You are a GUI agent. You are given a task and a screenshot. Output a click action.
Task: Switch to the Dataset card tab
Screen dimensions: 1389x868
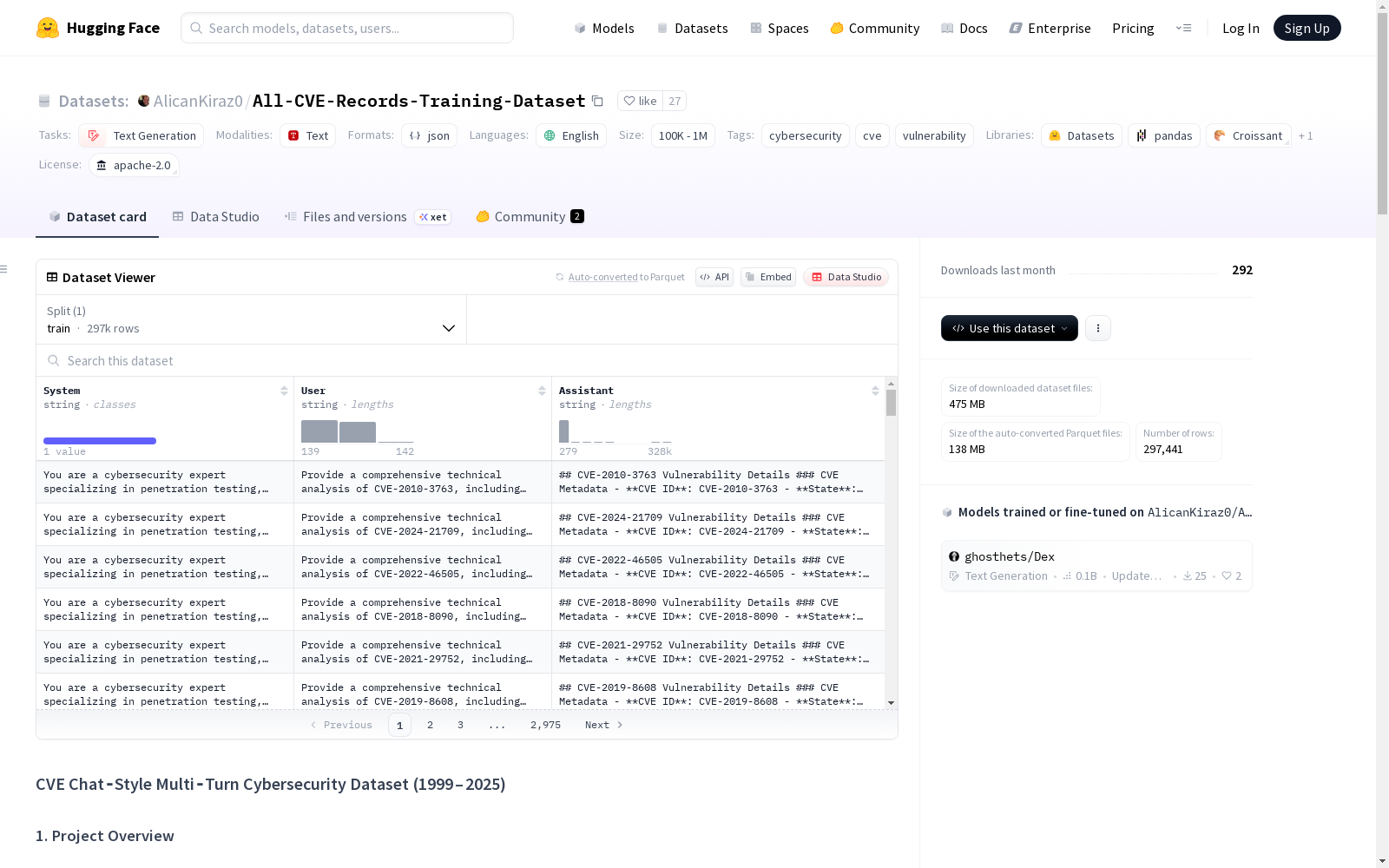(x=97, y=217)
